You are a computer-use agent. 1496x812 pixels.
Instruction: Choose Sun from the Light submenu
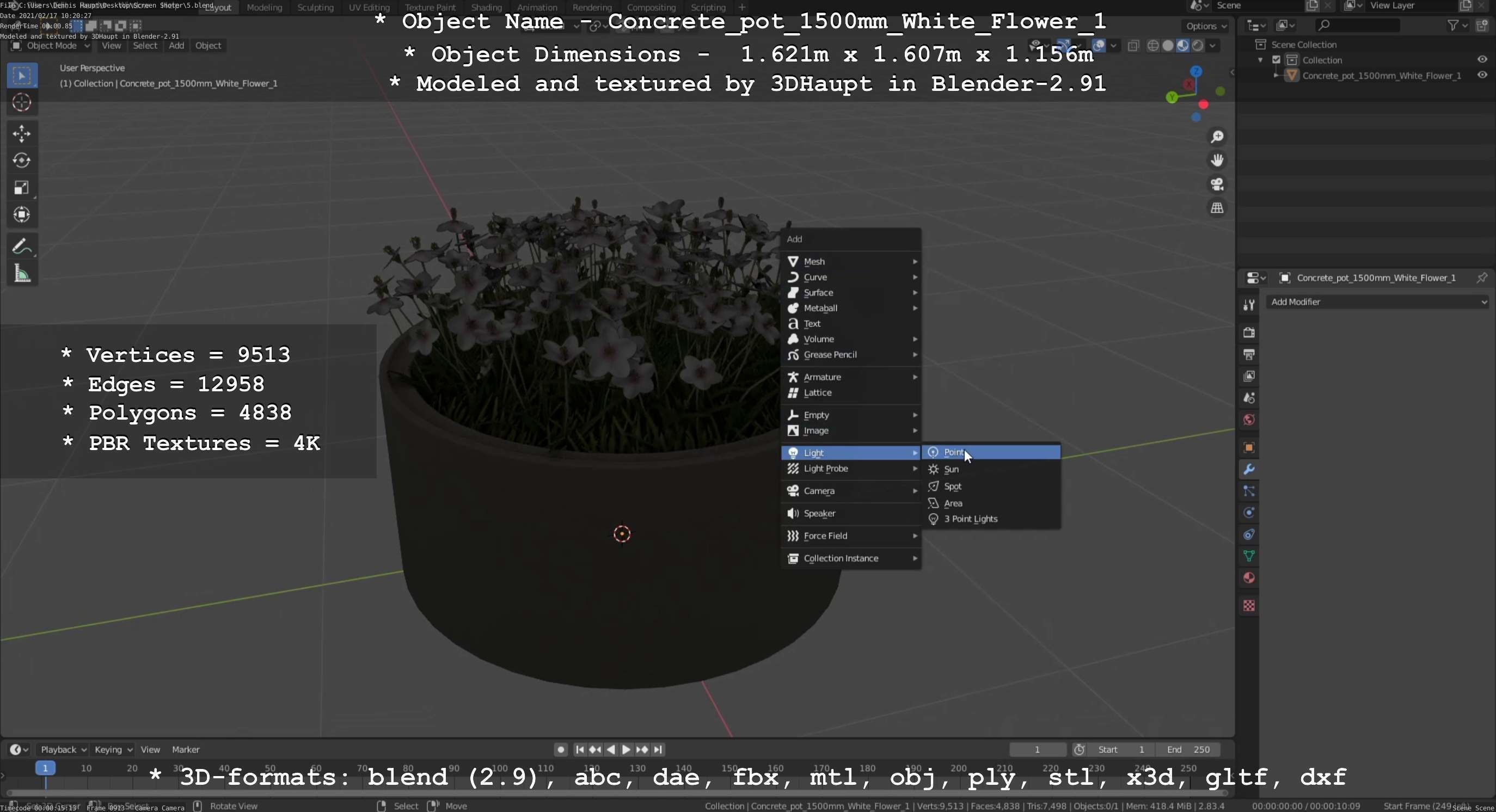[x=991, y=469]
